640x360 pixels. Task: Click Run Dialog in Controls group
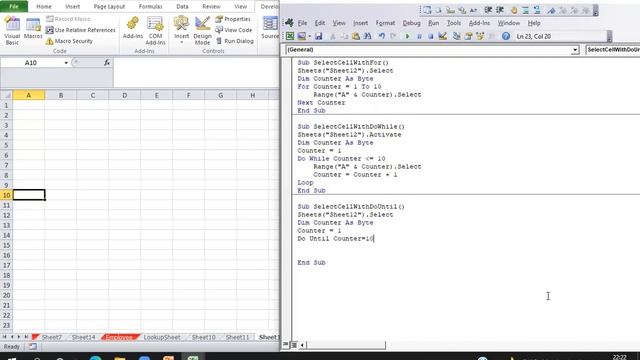235,41
